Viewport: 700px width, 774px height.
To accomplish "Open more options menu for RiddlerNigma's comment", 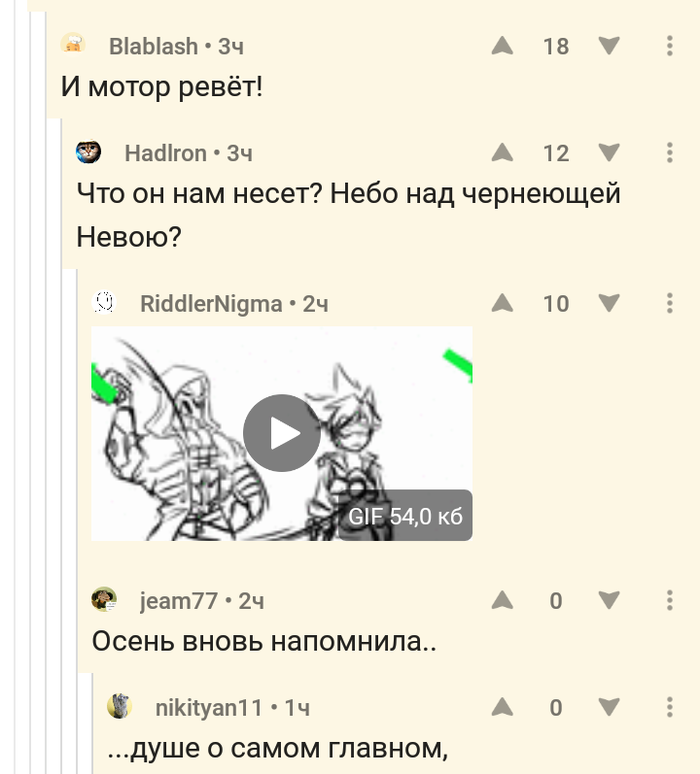I will coord(669,303).
